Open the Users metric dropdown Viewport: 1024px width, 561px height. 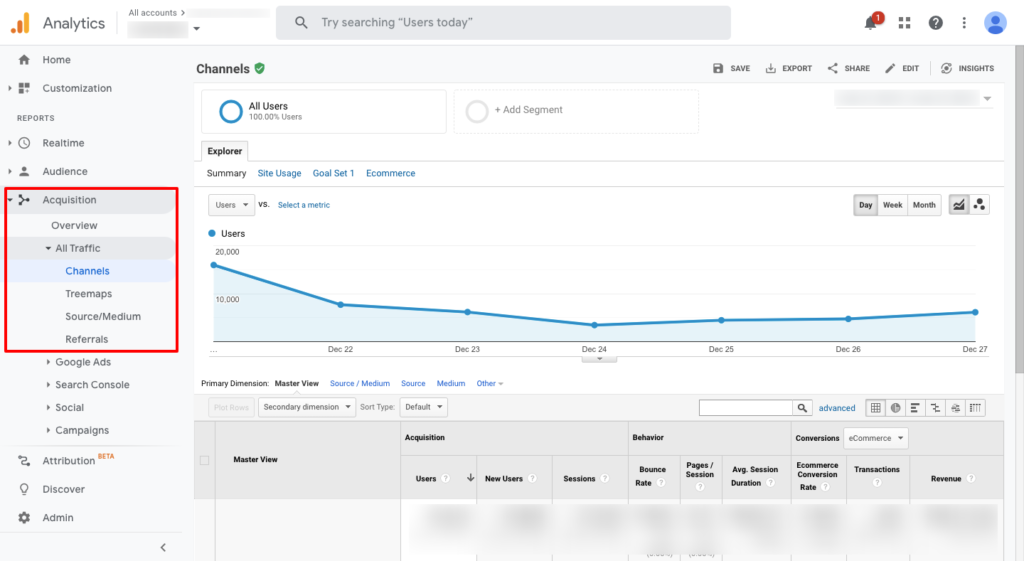[231, 205]
